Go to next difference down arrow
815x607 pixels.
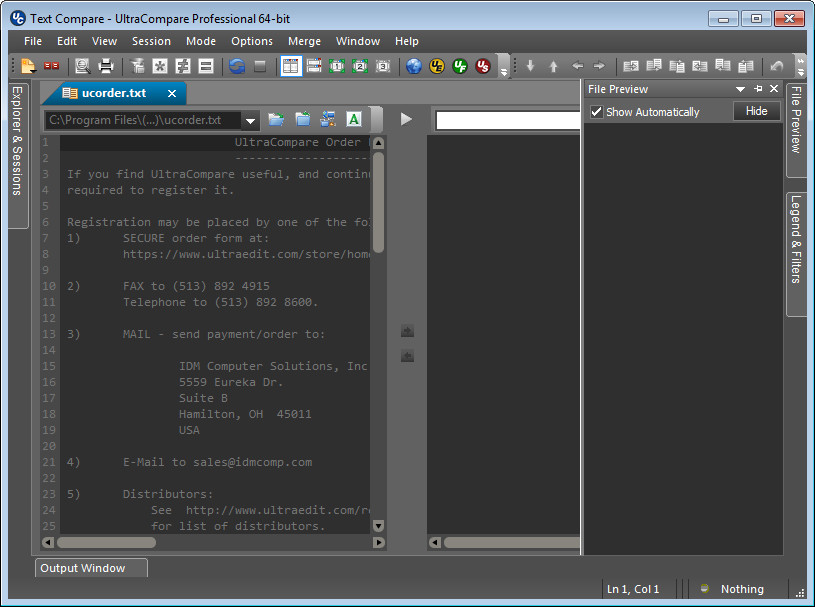point(530,66)
